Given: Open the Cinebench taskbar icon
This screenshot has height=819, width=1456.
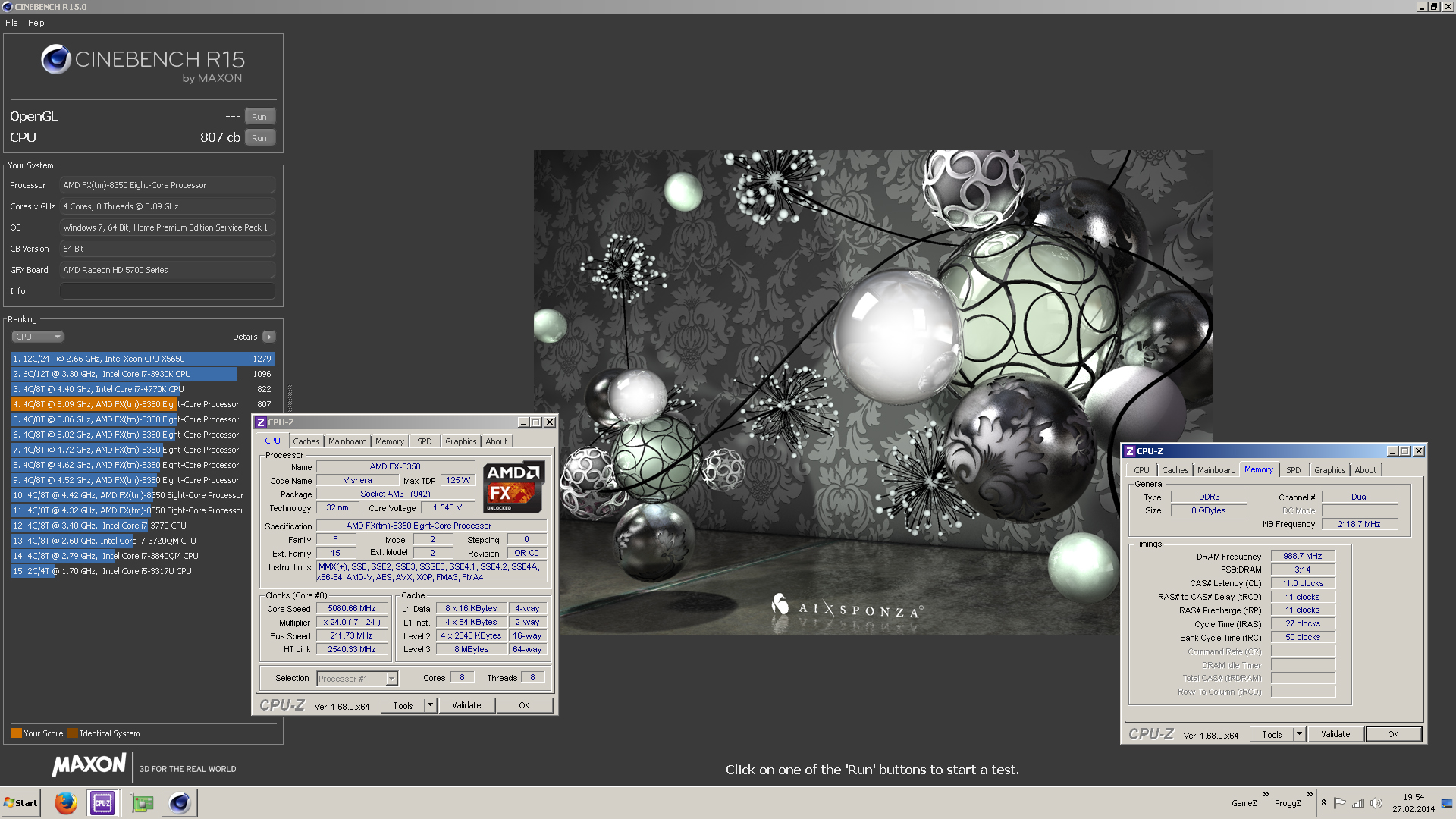Looking at the screenshot, I should (x=180, y=802).
